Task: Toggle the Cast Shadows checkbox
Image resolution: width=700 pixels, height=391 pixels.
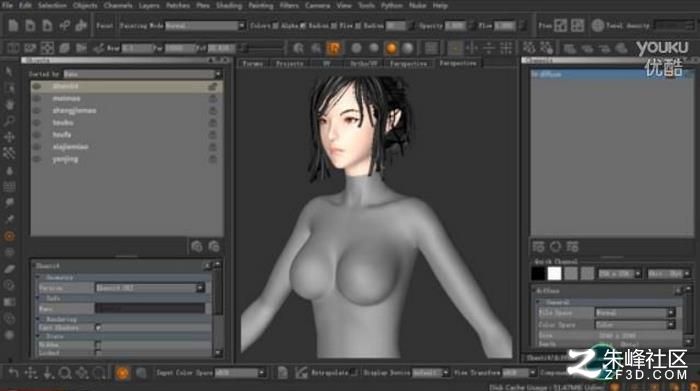Action: point(98,328)
